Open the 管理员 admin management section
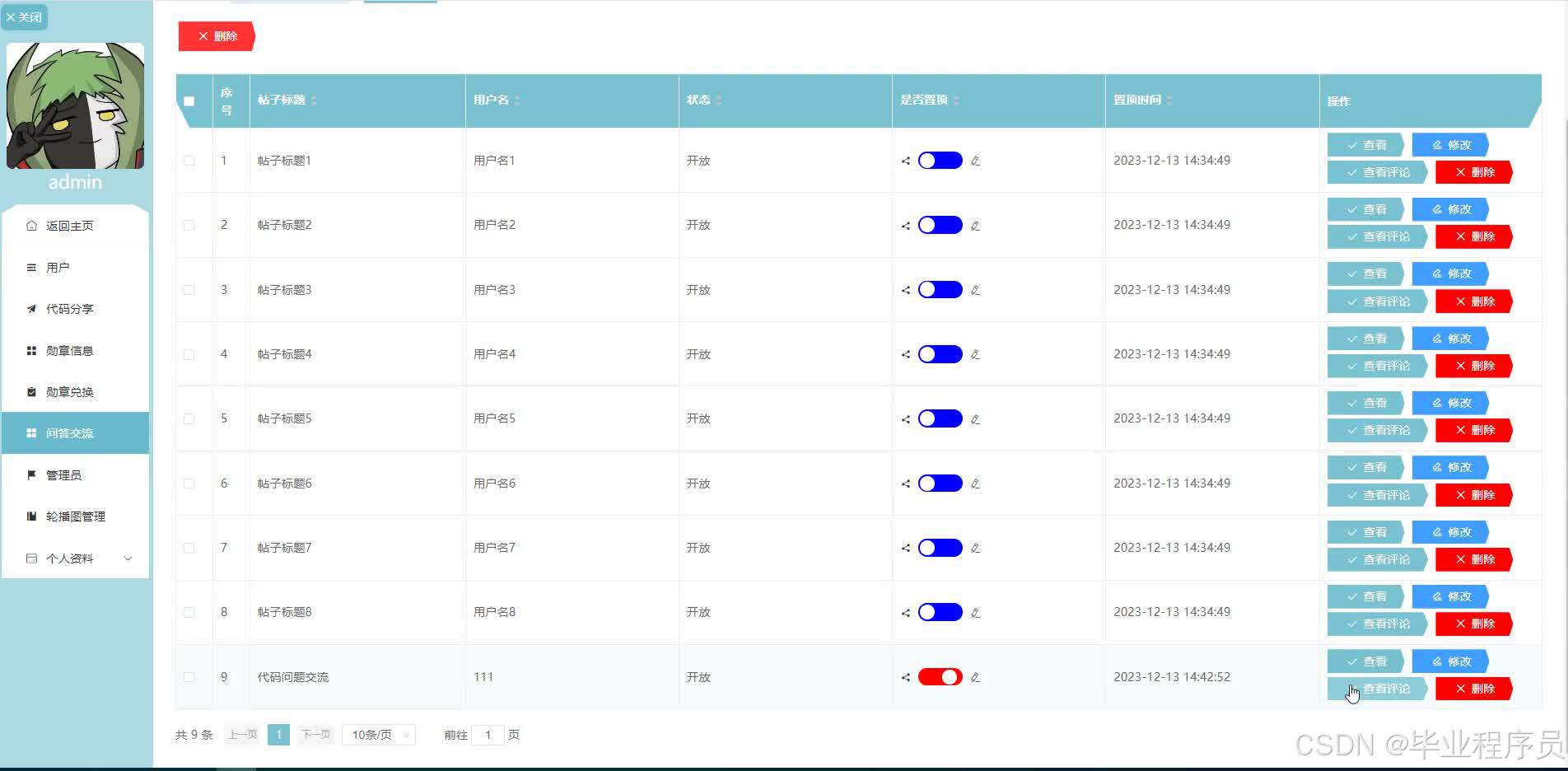1568x771 pixels. pos(63,474)
